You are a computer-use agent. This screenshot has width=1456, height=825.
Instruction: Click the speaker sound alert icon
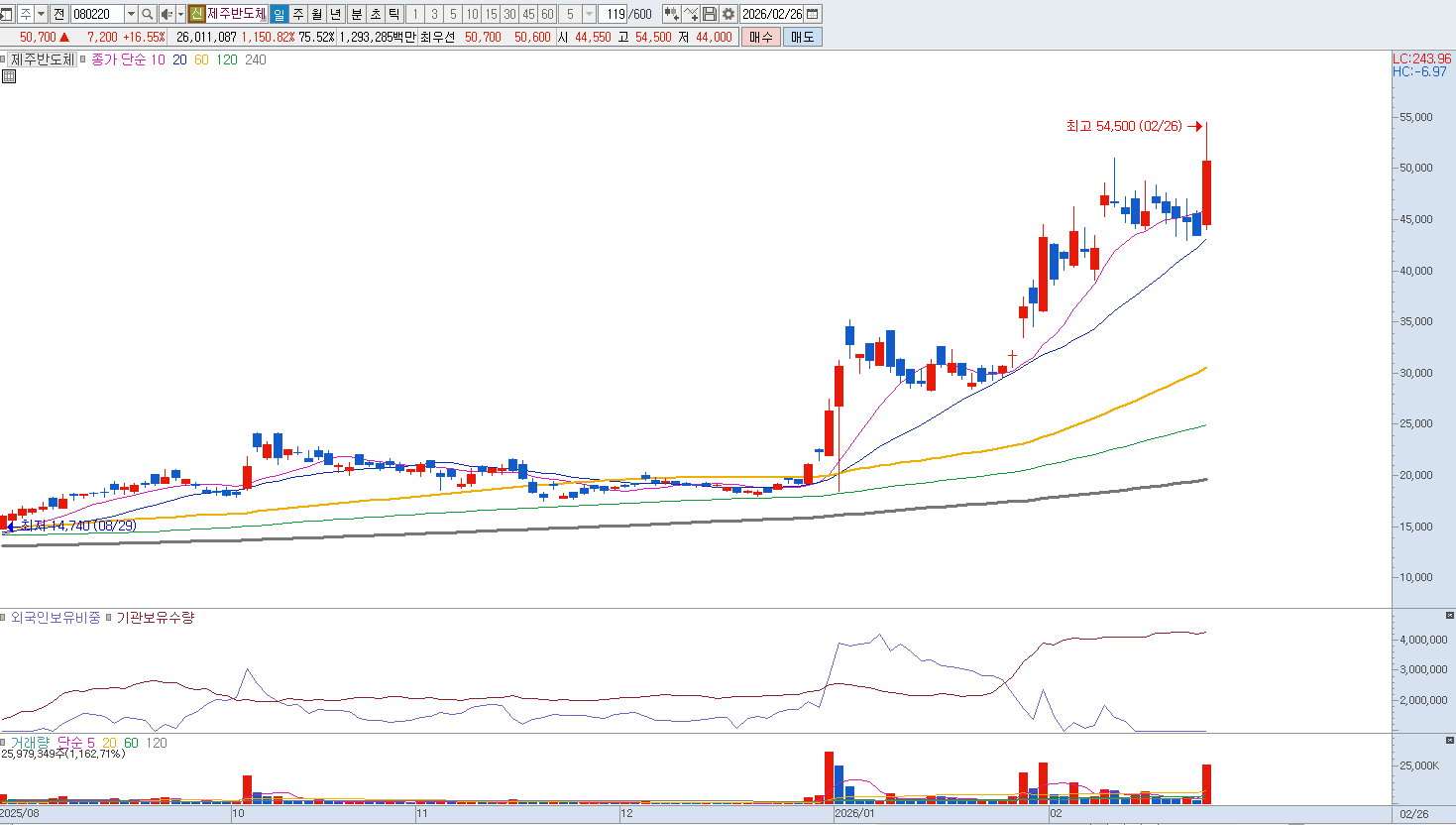coord(167,14)
